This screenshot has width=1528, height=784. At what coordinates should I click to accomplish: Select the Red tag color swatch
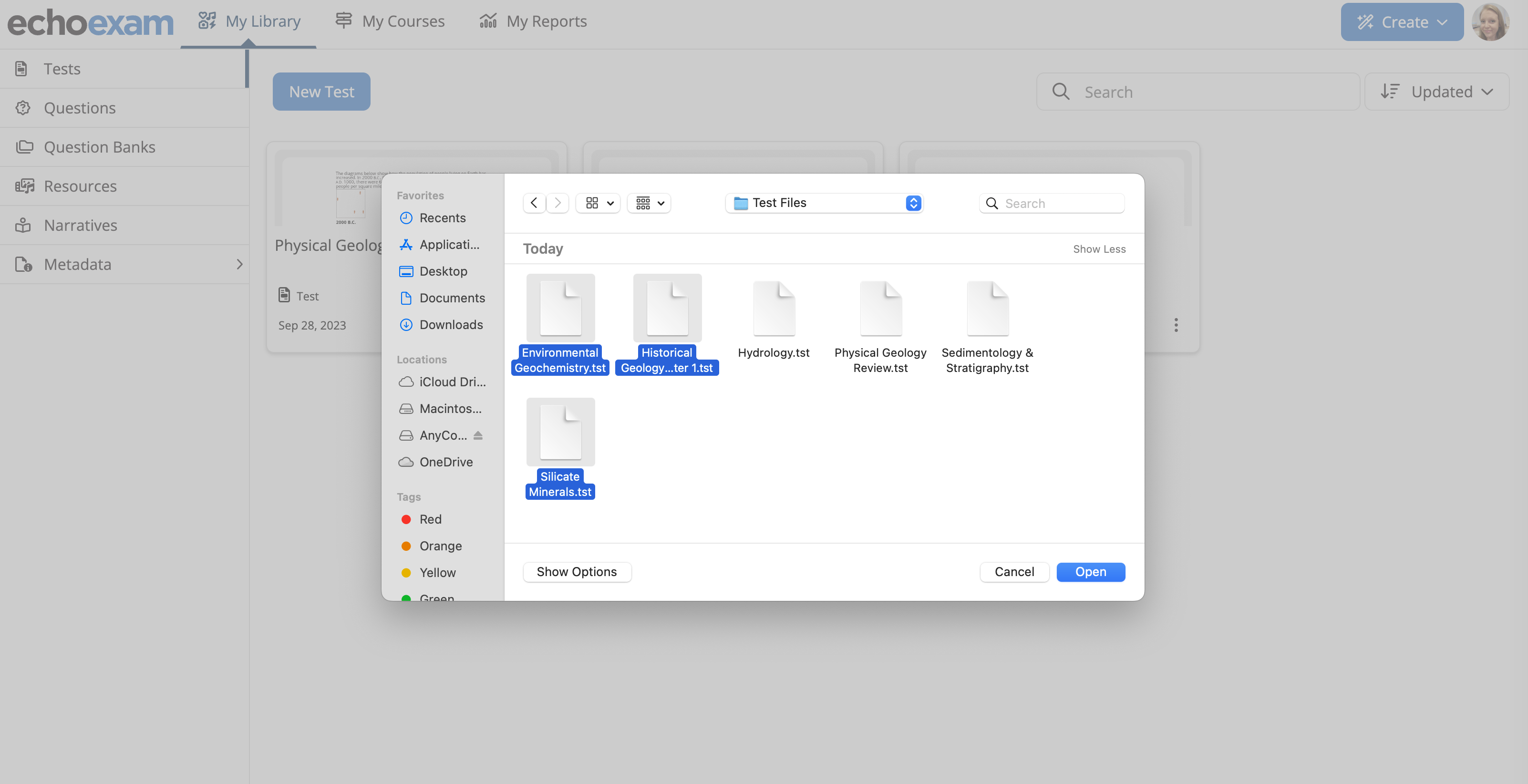coord(405,520)
